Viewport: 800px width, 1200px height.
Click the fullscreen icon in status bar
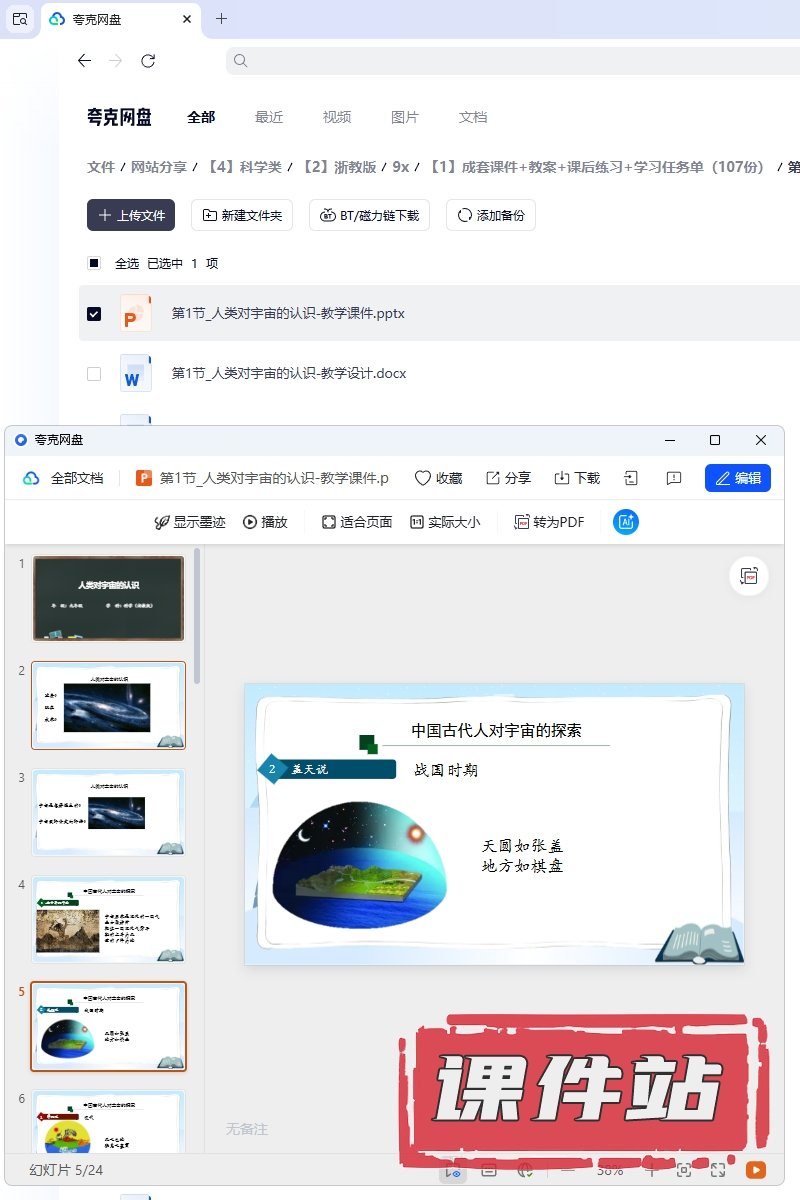click(x=718, y=1169)
